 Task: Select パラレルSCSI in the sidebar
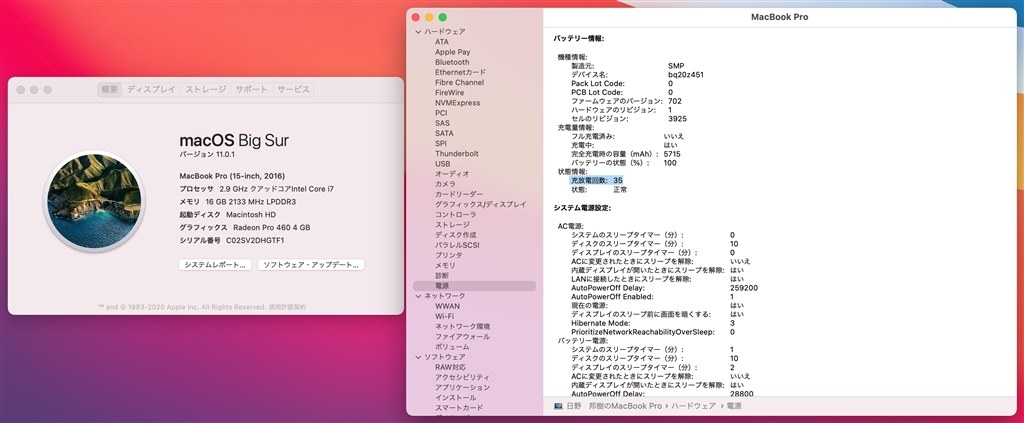coord(457,245)
